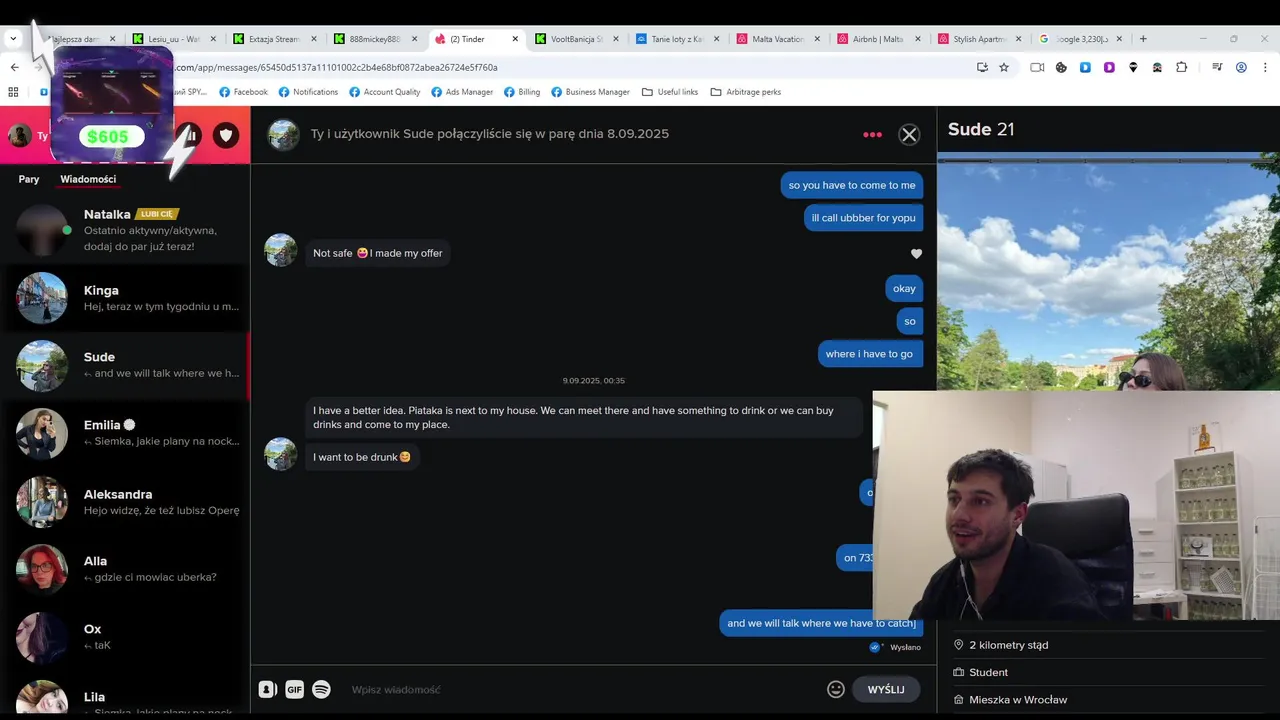This screenshot has height=720, width=1280.
Task: Share a Spotify song in the chat
Action: tap(321, 689)
